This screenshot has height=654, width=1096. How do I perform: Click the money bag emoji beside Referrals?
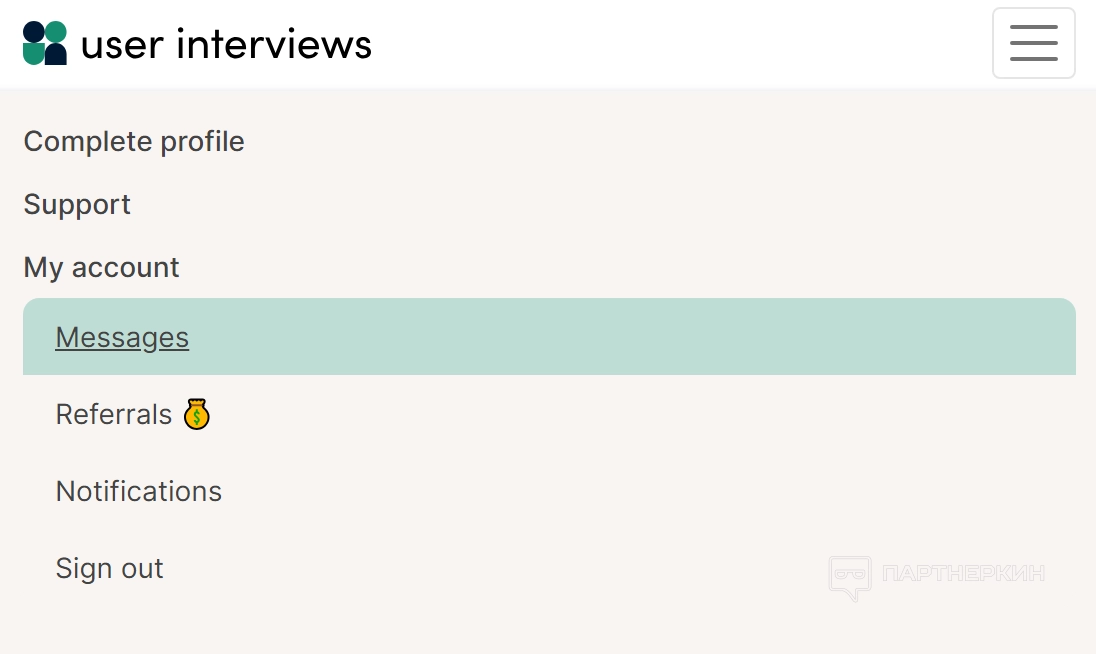(x=197, y=414)
